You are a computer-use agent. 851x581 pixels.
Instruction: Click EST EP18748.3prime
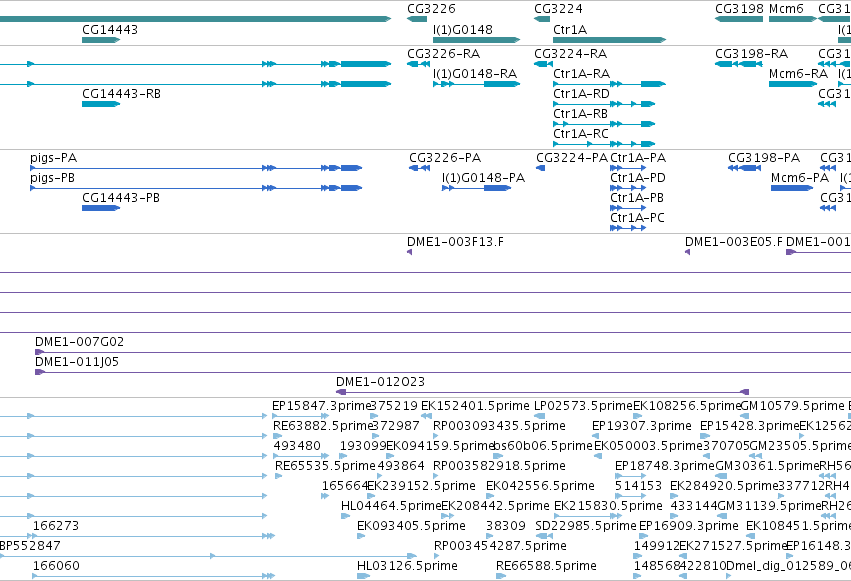[x=665, y=466]
